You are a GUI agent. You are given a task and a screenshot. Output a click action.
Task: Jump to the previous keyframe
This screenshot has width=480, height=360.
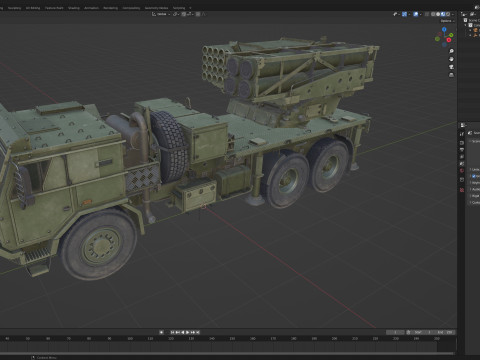178,332
